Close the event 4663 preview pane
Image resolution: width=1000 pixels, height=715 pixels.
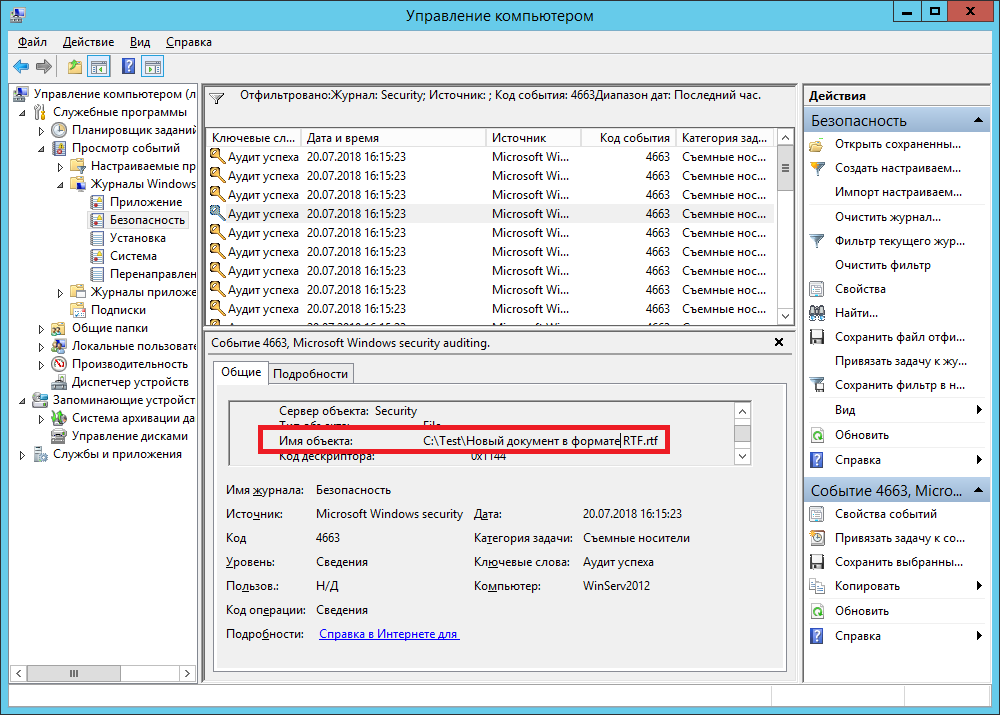pyautogui.click(x=779, y=342)
